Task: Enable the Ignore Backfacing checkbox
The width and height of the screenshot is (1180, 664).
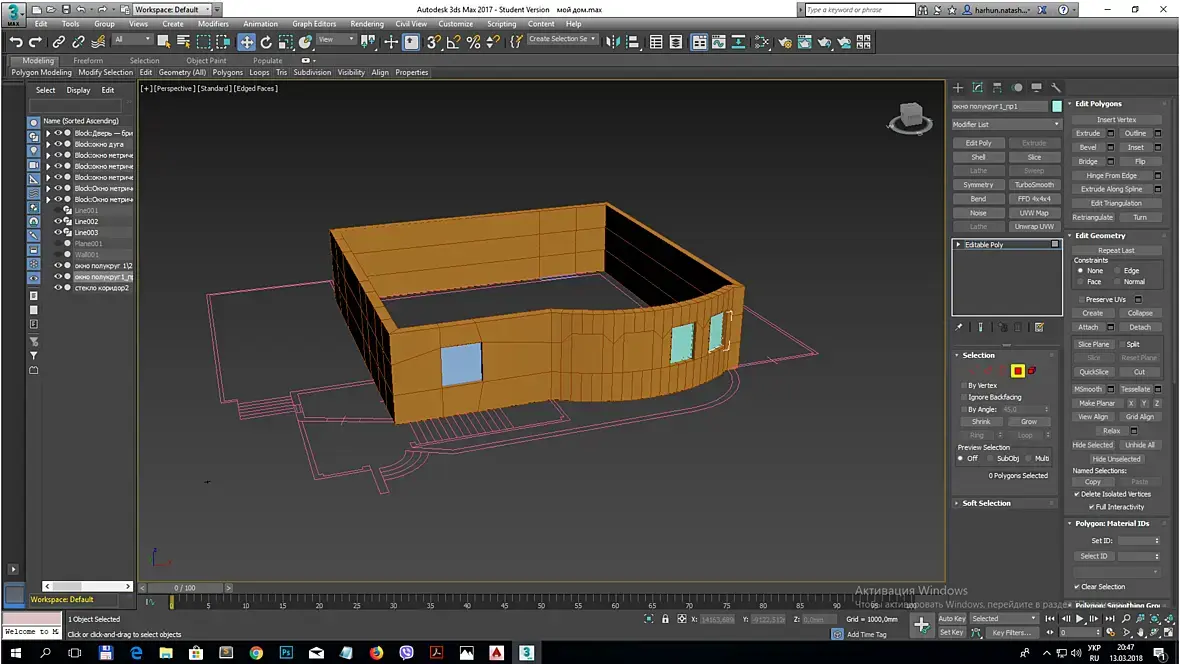Action: coord(965,397)
